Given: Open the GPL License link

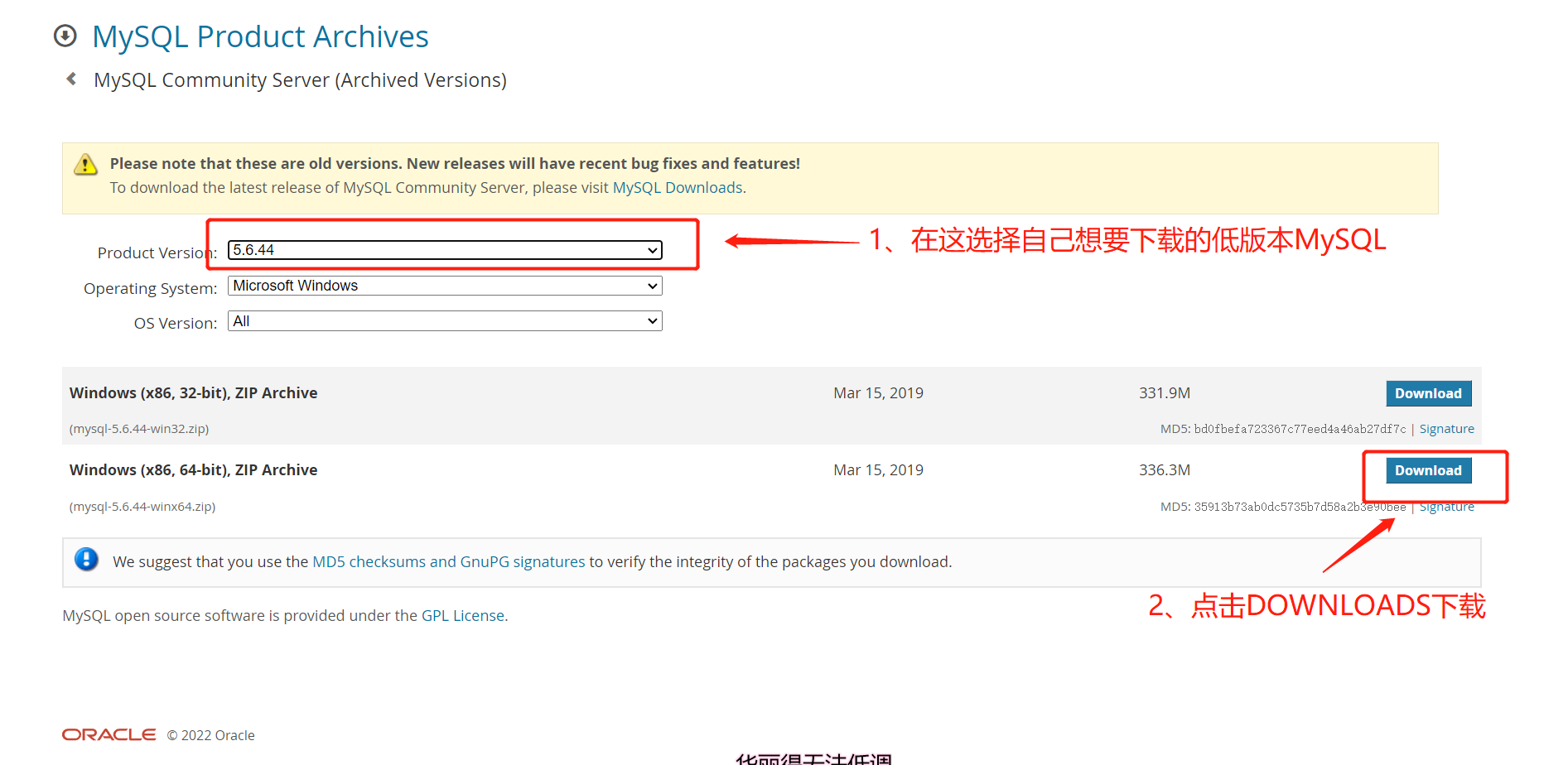Looking at the screenshot, I should pos(463,615).
